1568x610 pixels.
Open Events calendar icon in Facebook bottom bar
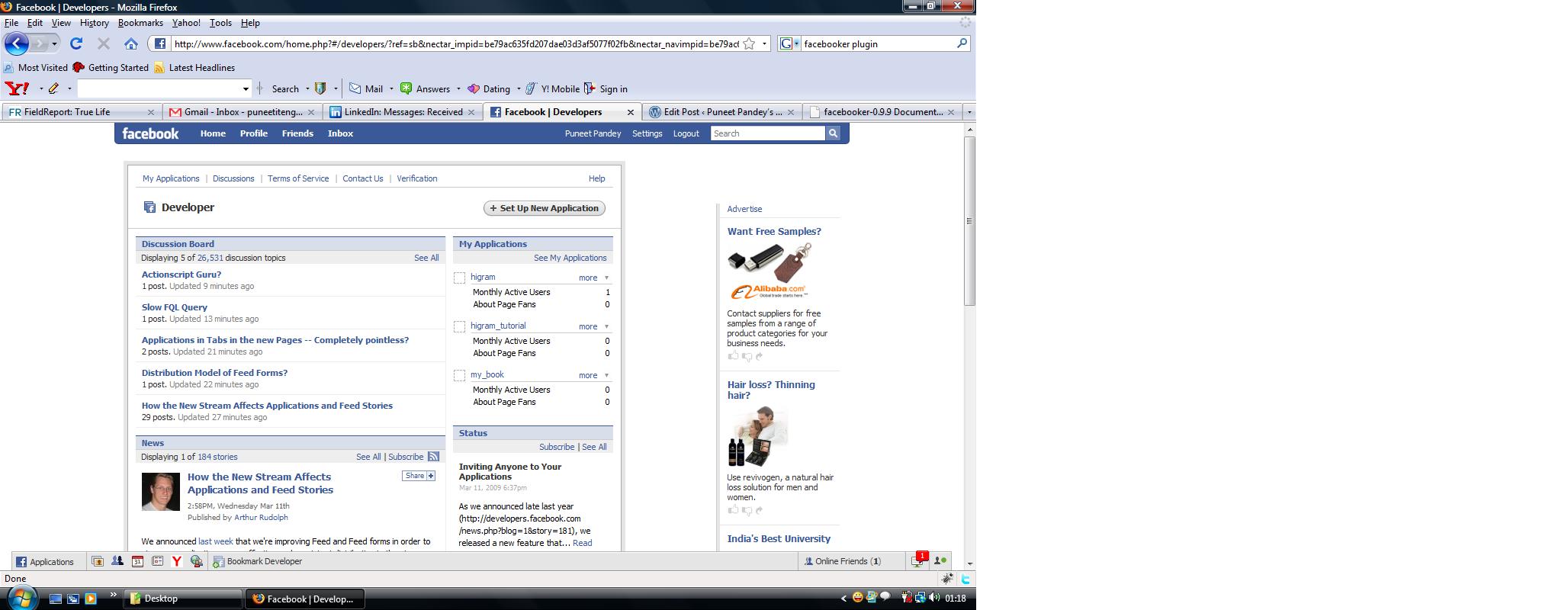point(137,561)
